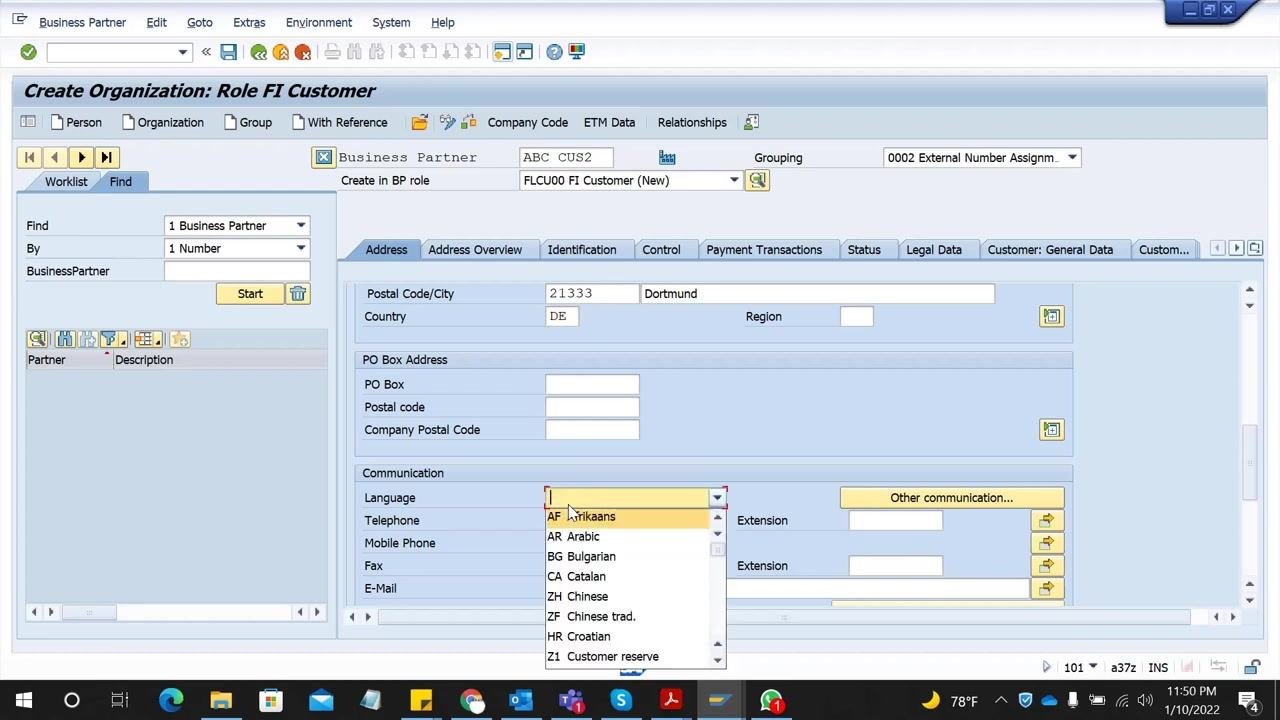Viewport: 1280px width, 720px height.
Task: Collapse the Language dropdown arrow
Action: 717,498
